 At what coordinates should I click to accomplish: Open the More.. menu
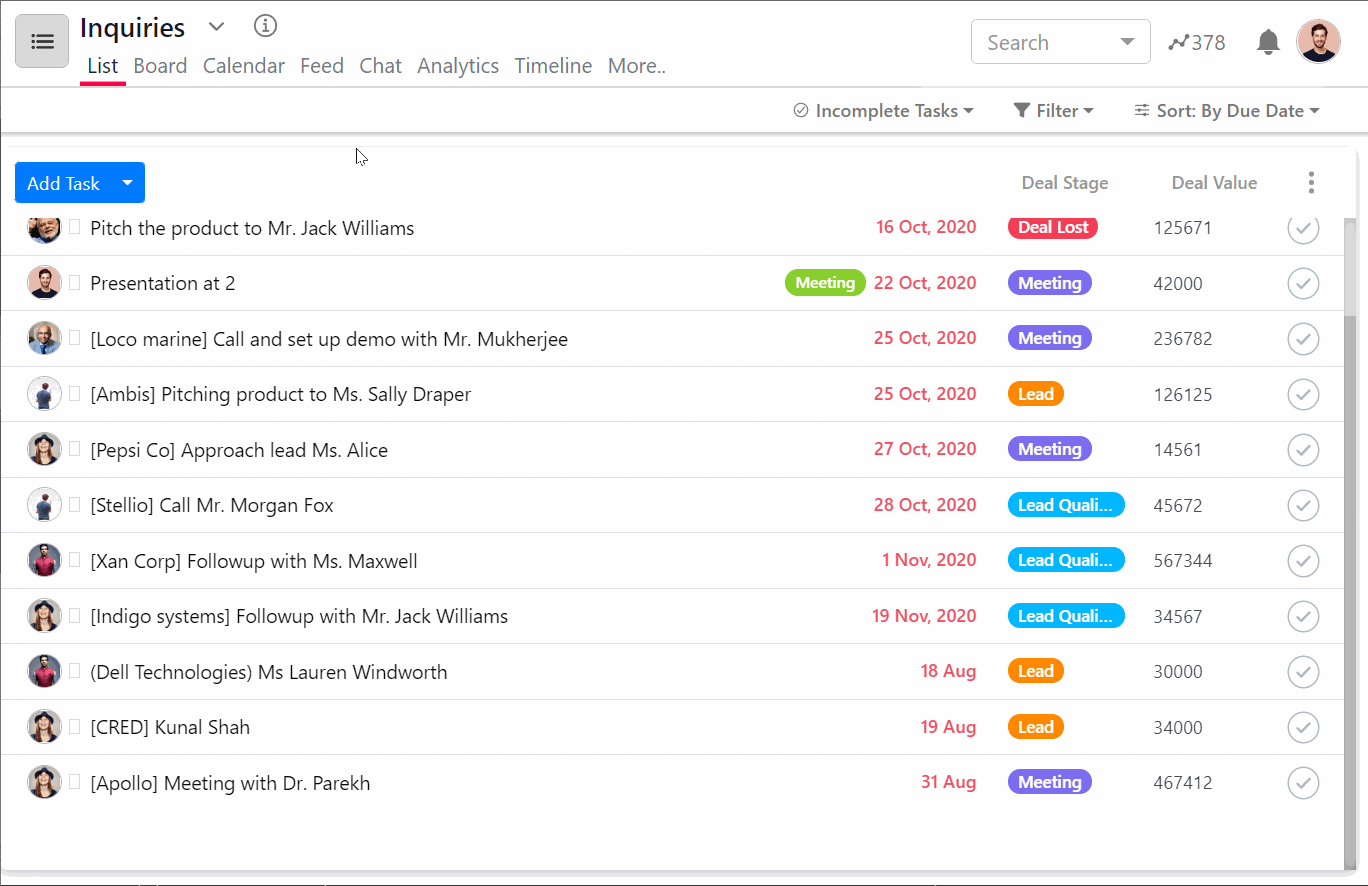click(x=637, y=65)
